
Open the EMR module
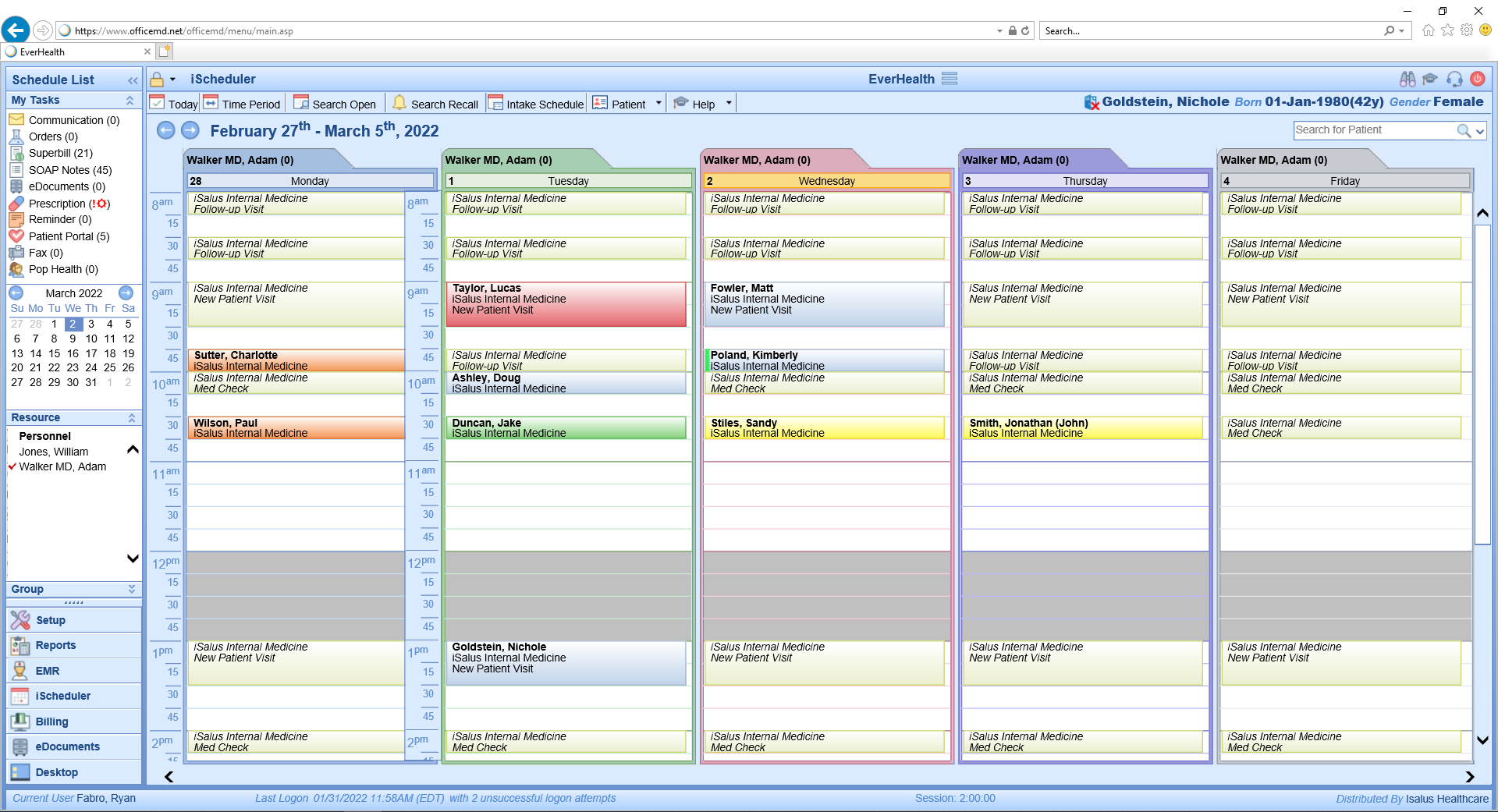[x=74, y=671]
